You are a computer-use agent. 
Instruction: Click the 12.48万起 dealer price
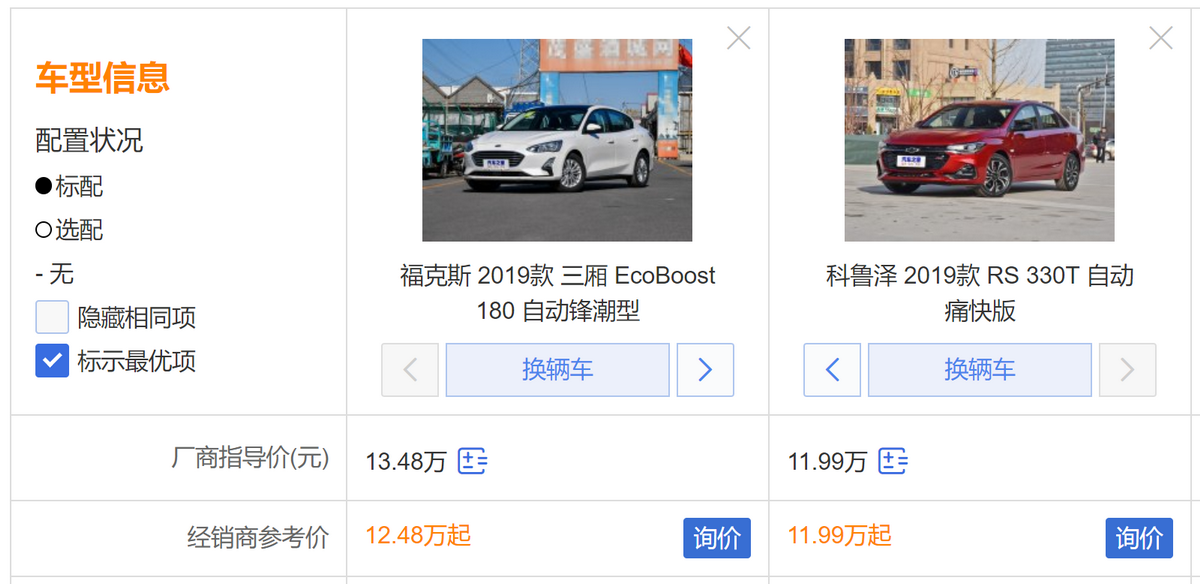pos(418,536)
